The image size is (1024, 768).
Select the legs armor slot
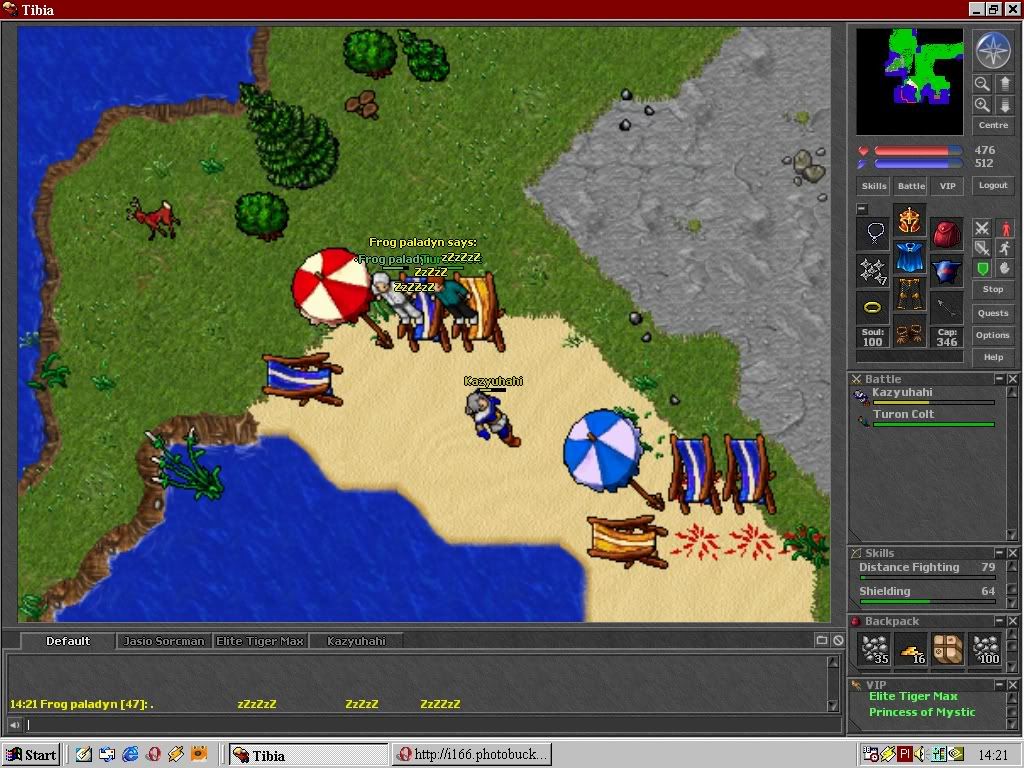point(909,294)
